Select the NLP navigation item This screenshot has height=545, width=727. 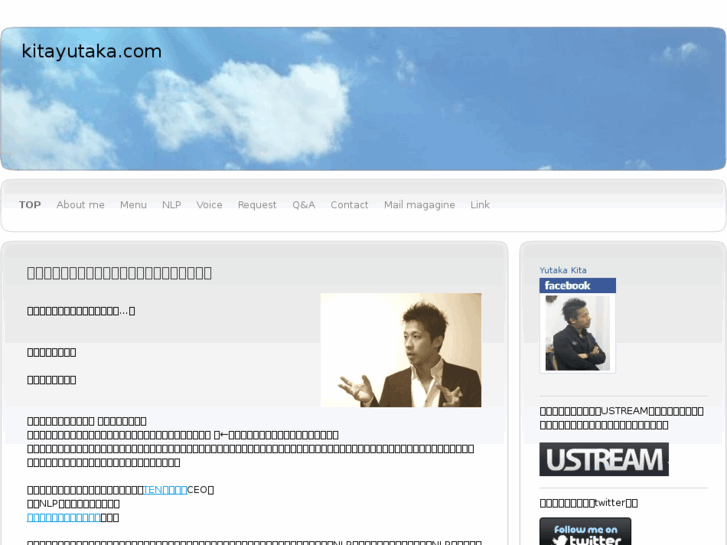(x=172, y=205)
